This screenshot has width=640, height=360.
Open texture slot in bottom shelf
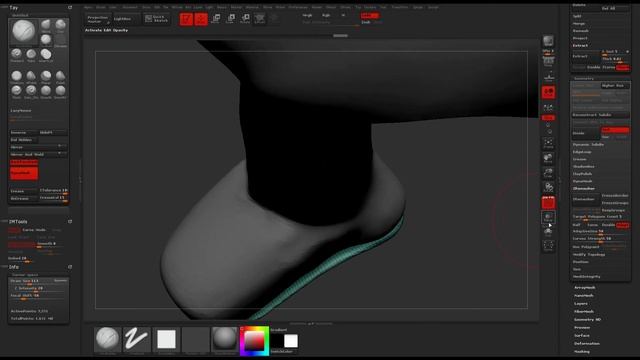(196, 339)
